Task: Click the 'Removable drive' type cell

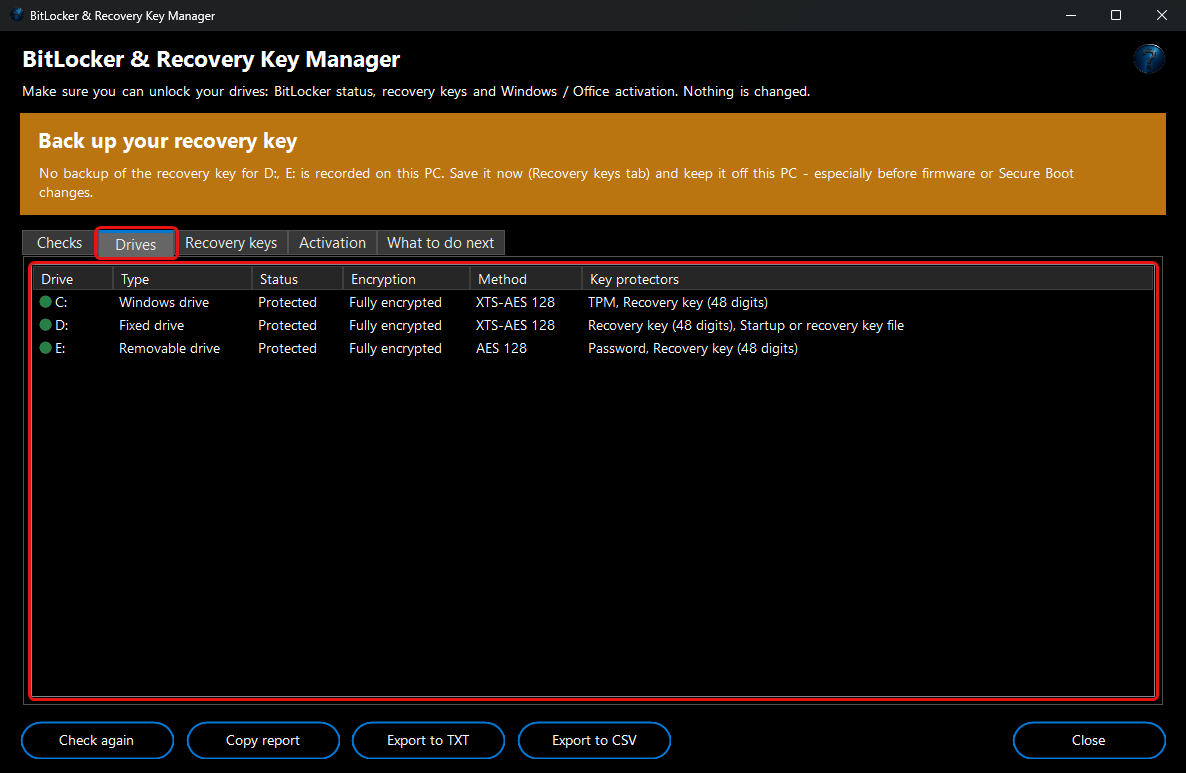Action: click(x=169, y=348)
